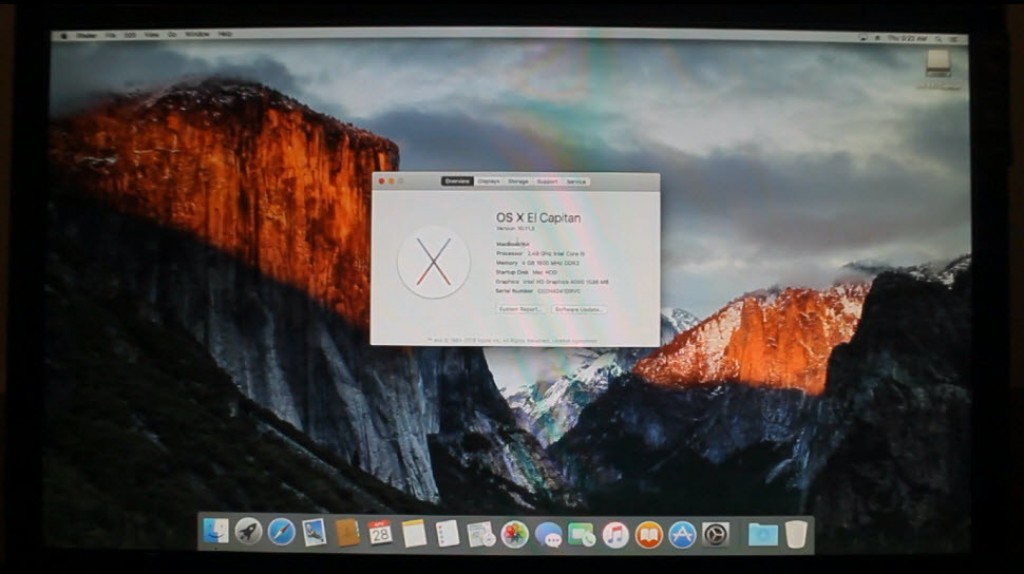Select the Overview tab

pos(457,181)
